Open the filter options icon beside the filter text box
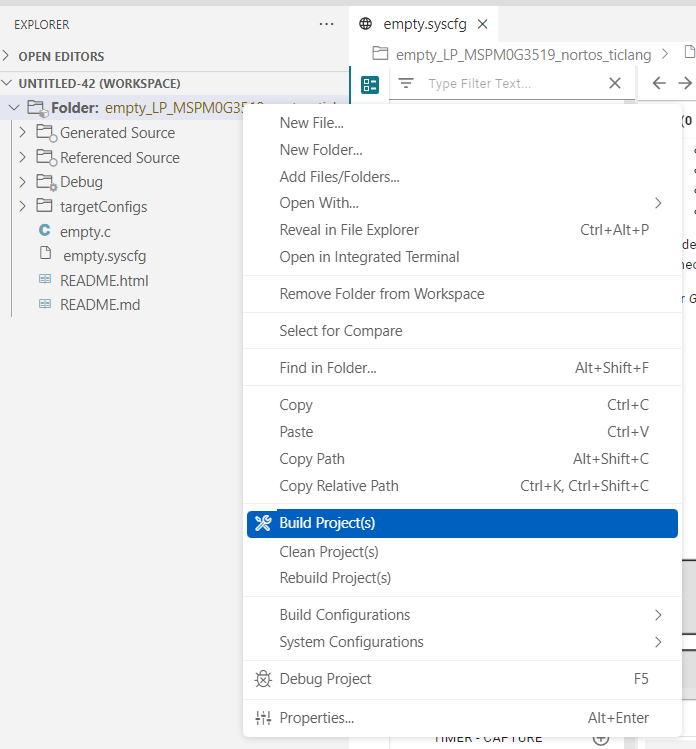The width and height of the screenshot is (696, 749). (x=406, y=84)
